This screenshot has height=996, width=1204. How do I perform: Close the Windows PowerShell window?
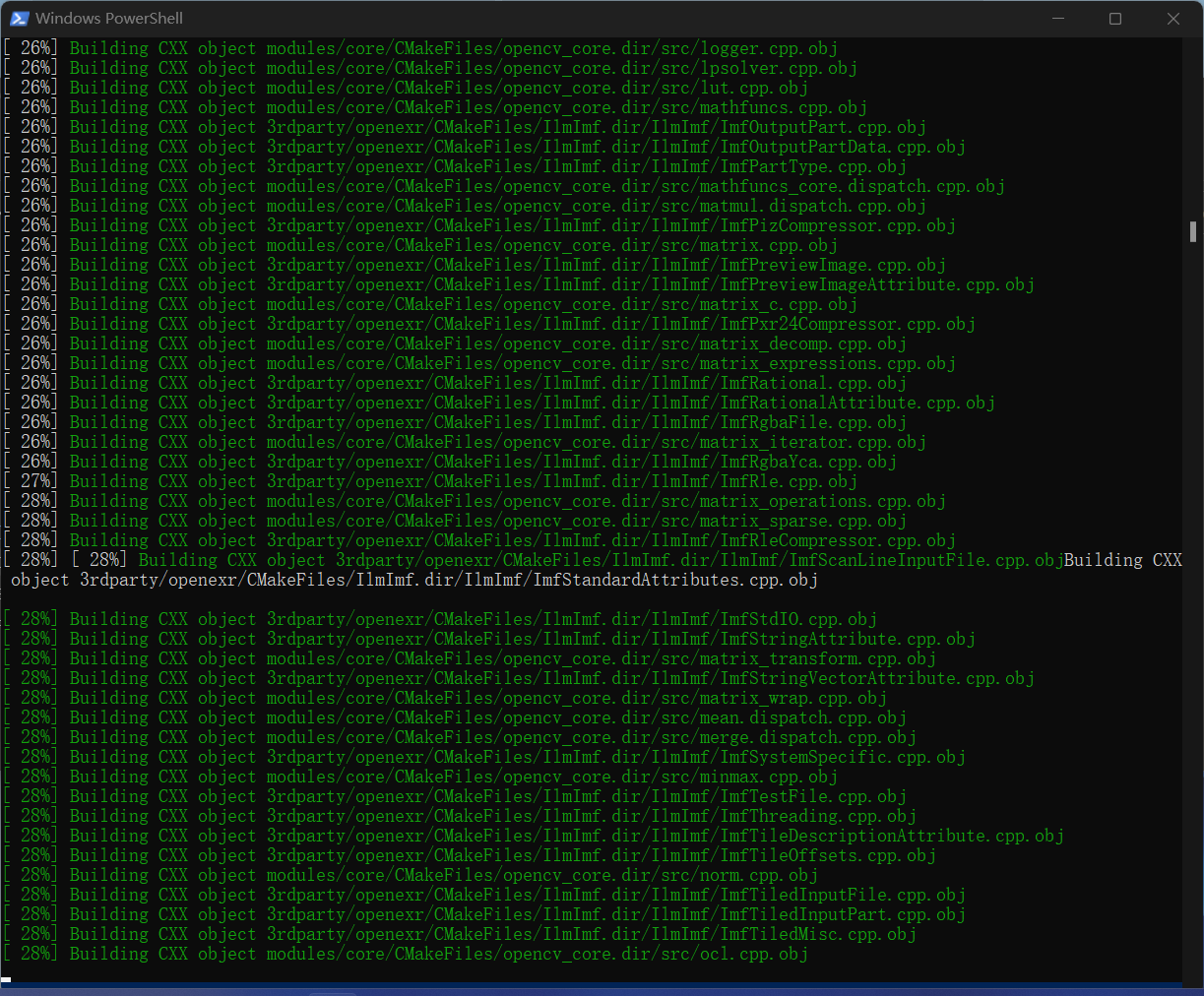click(x=1173, y=18)
